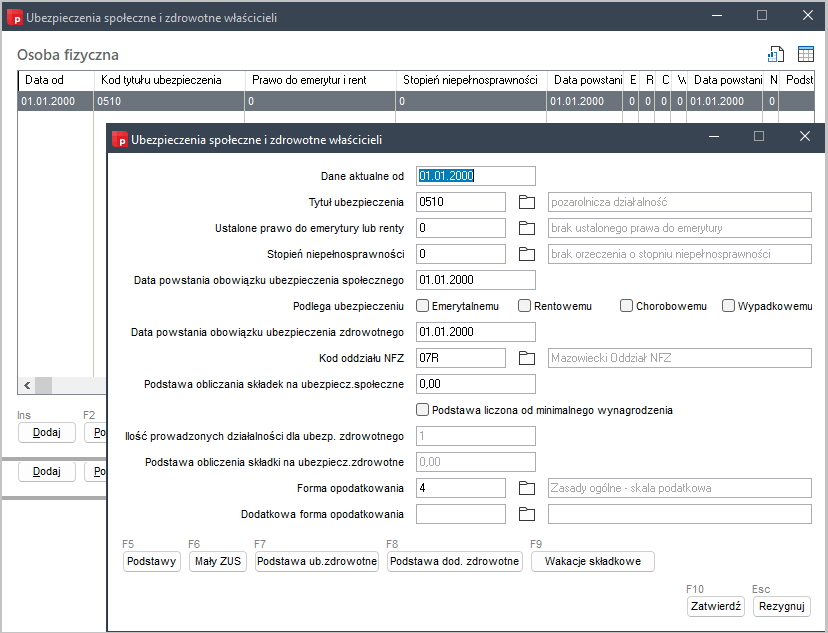828x633 pixels.
Task: Enable the Emerytalnemu checkbox
Action: [x=423, y=306]
